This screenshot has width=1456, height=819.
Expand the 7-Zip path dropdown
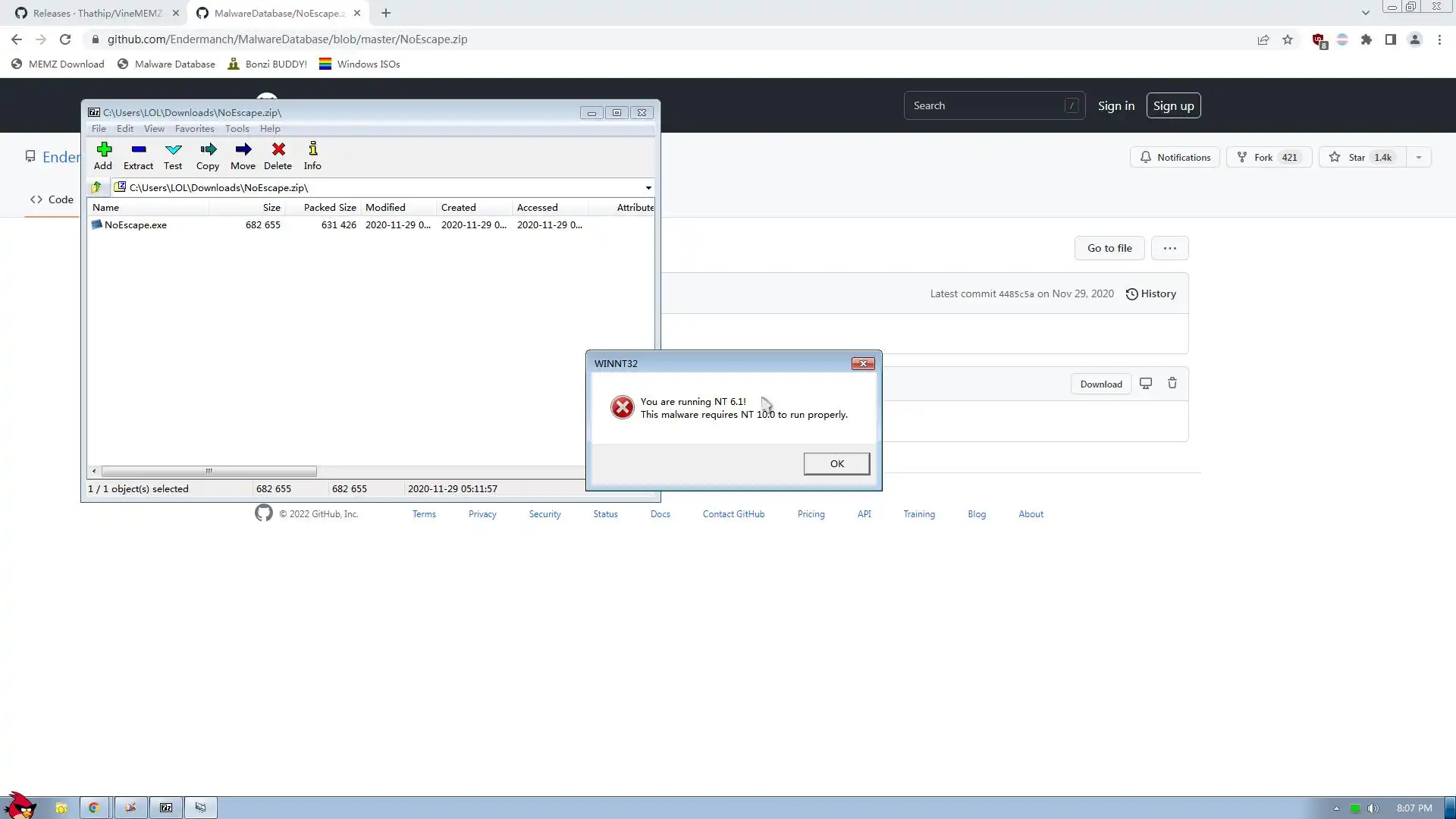(x=648, y=187)
